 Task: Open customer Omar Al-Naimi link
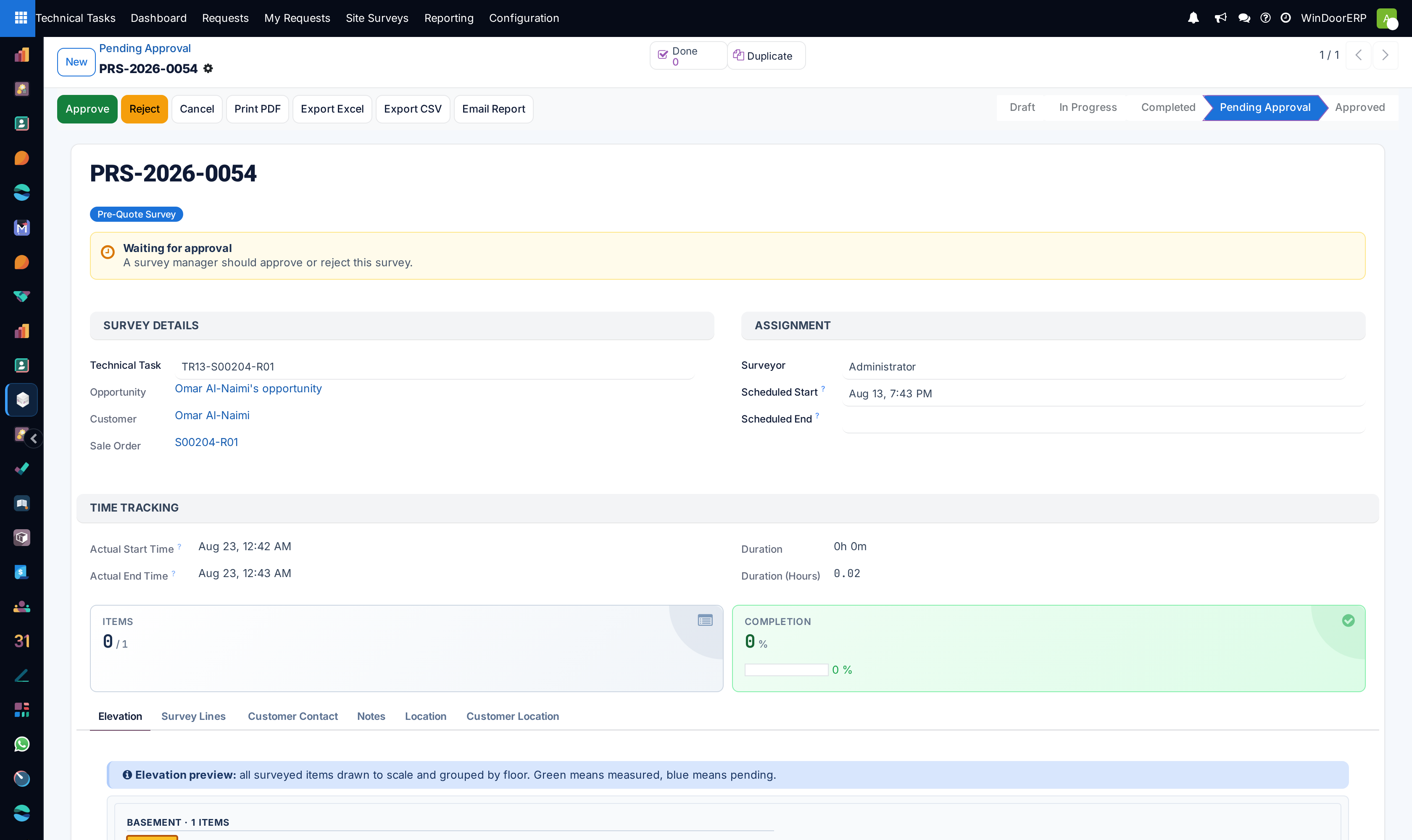pyautogui.click(x=212, y=415)
